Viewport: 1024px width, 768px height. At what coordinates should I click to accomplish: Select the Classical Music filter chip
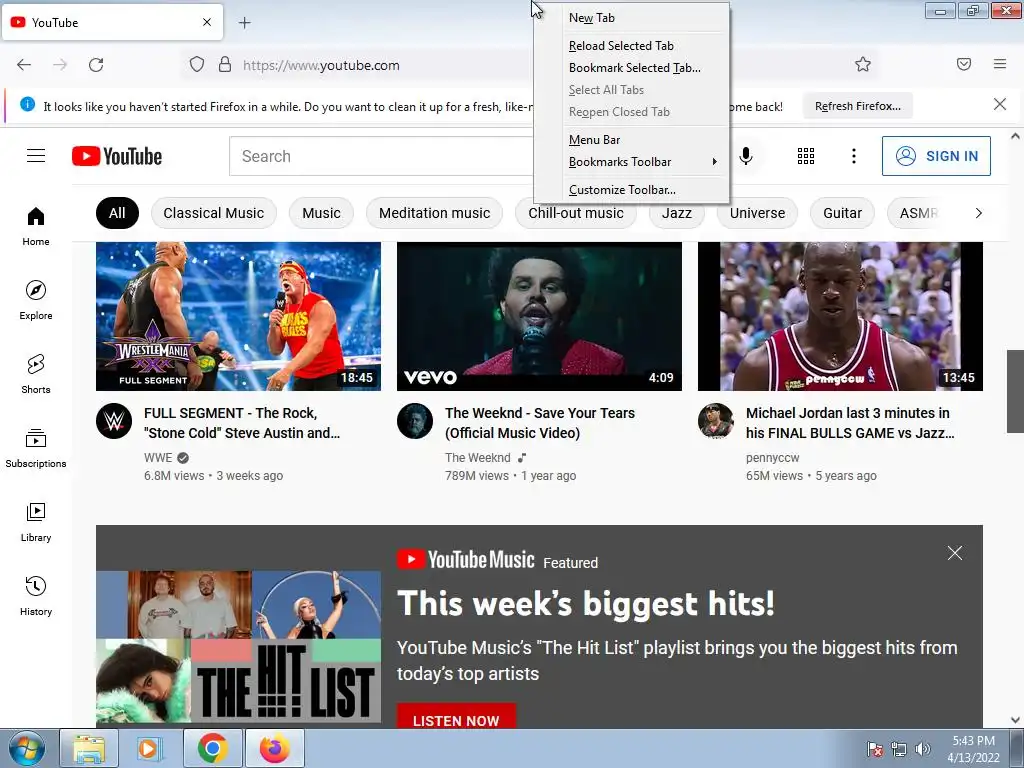[214, 213]
